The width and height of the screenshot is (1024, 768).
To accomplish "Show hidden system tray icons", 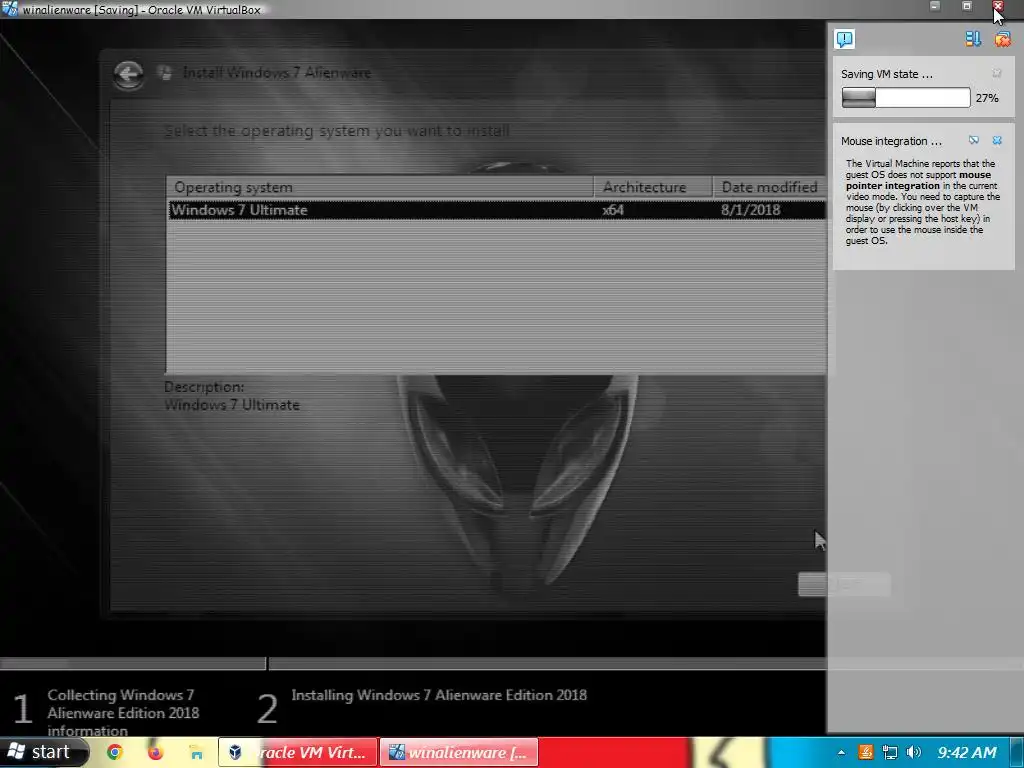I will (x=841, y=752).
